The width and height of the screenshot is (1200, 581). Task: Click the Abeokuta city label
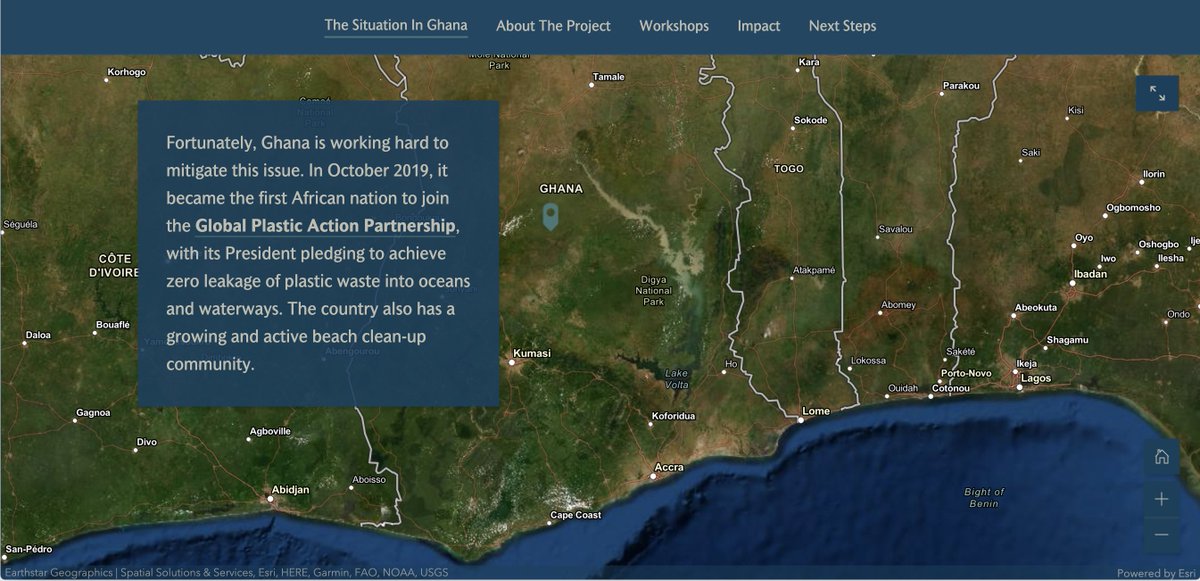pos(1035,308)
